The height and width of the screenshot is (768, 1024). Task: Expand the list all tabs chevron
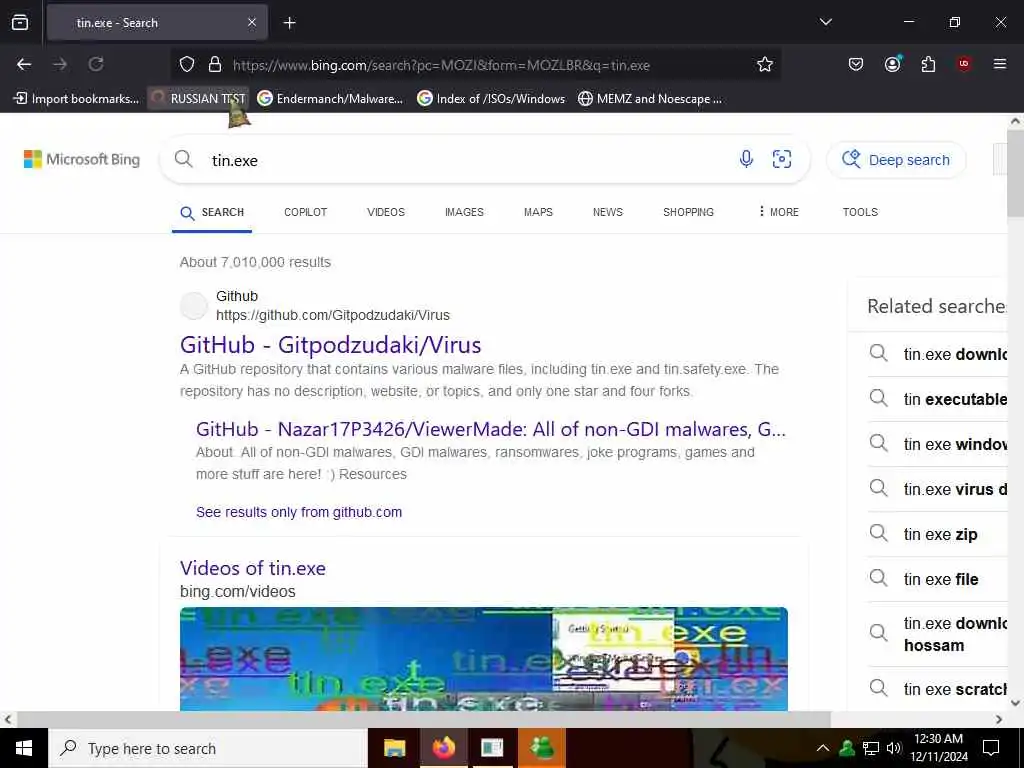click(x=825, y=22)
